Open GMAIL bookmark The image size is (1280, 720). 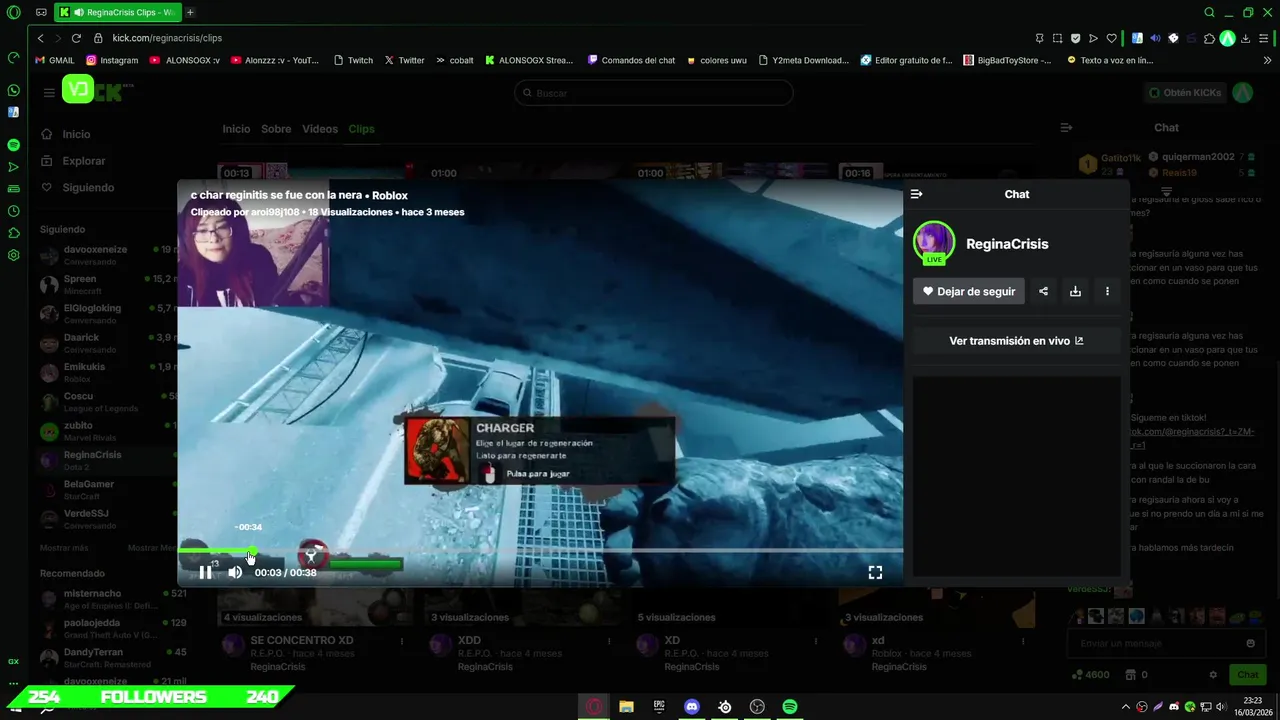coord(55,60)
